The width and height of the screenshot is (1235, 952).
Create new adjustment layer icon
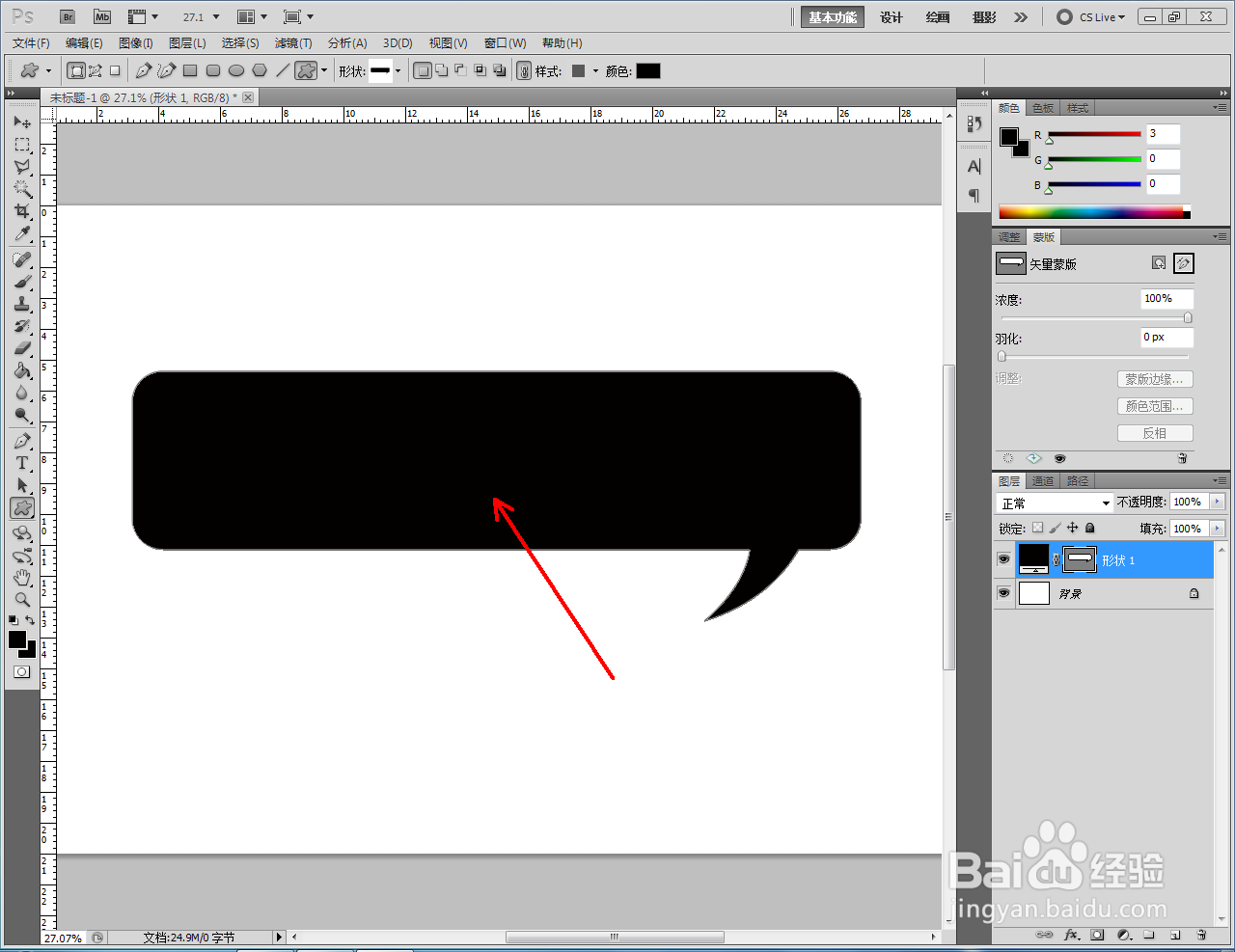click(x=1123, y=935)
